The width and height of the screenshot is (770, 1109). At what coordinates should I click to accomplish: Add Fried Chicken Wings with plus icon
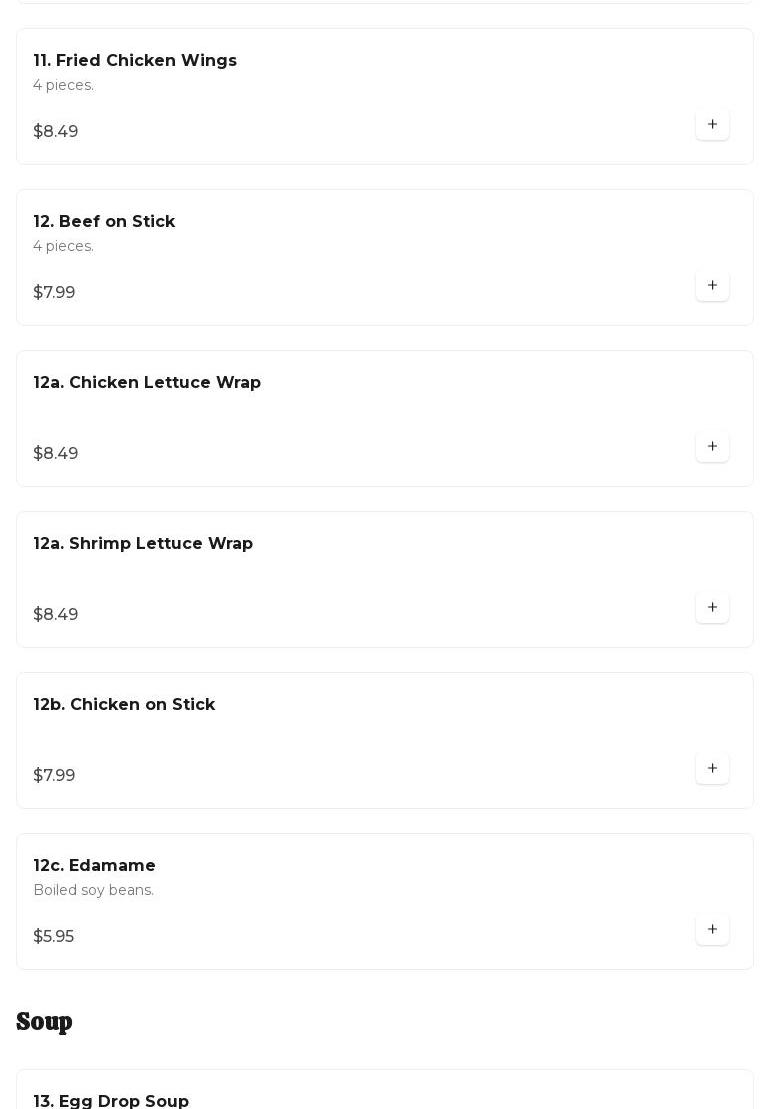(x=712, y=124)
